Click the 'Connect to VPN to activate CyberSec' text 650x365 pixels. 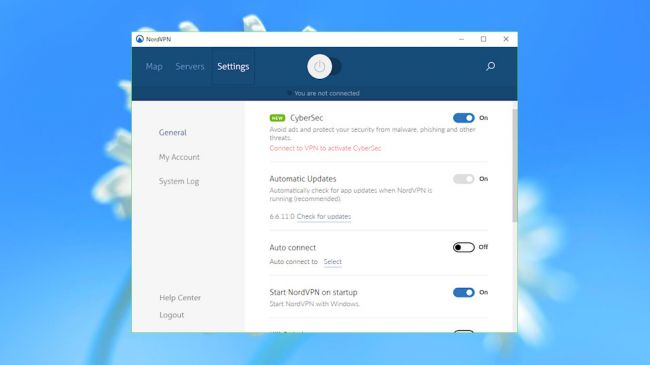point(325,148)
